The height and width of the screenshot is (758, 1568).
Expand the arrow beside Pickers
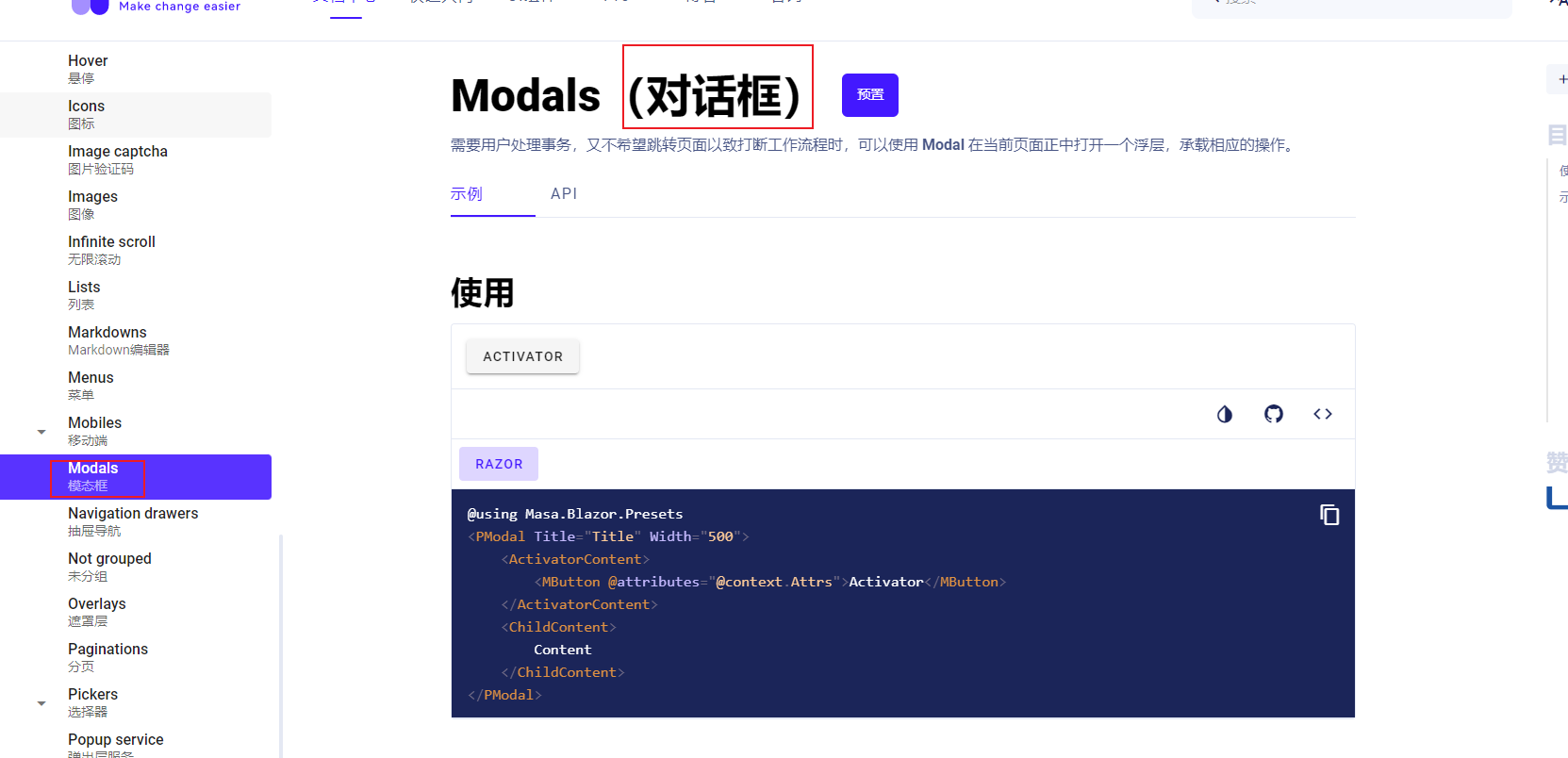(41, 703)
